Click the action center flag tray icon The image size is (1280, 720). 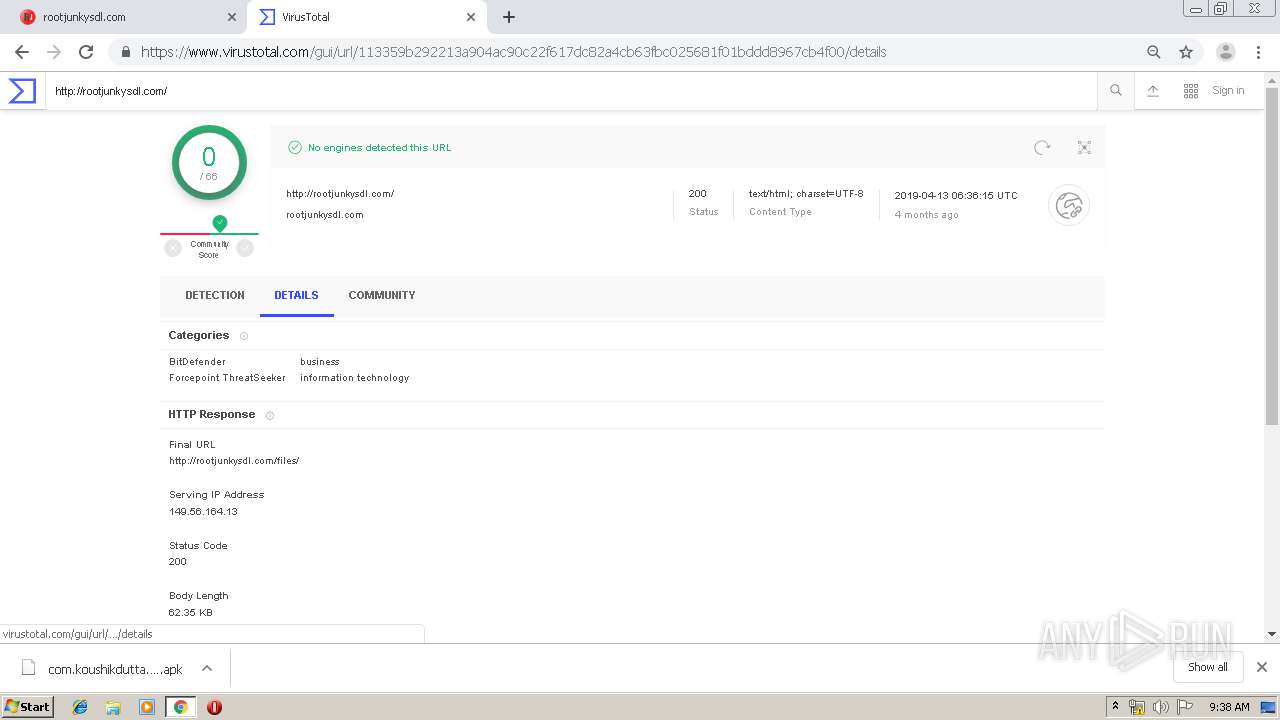tap(1185, 707)
